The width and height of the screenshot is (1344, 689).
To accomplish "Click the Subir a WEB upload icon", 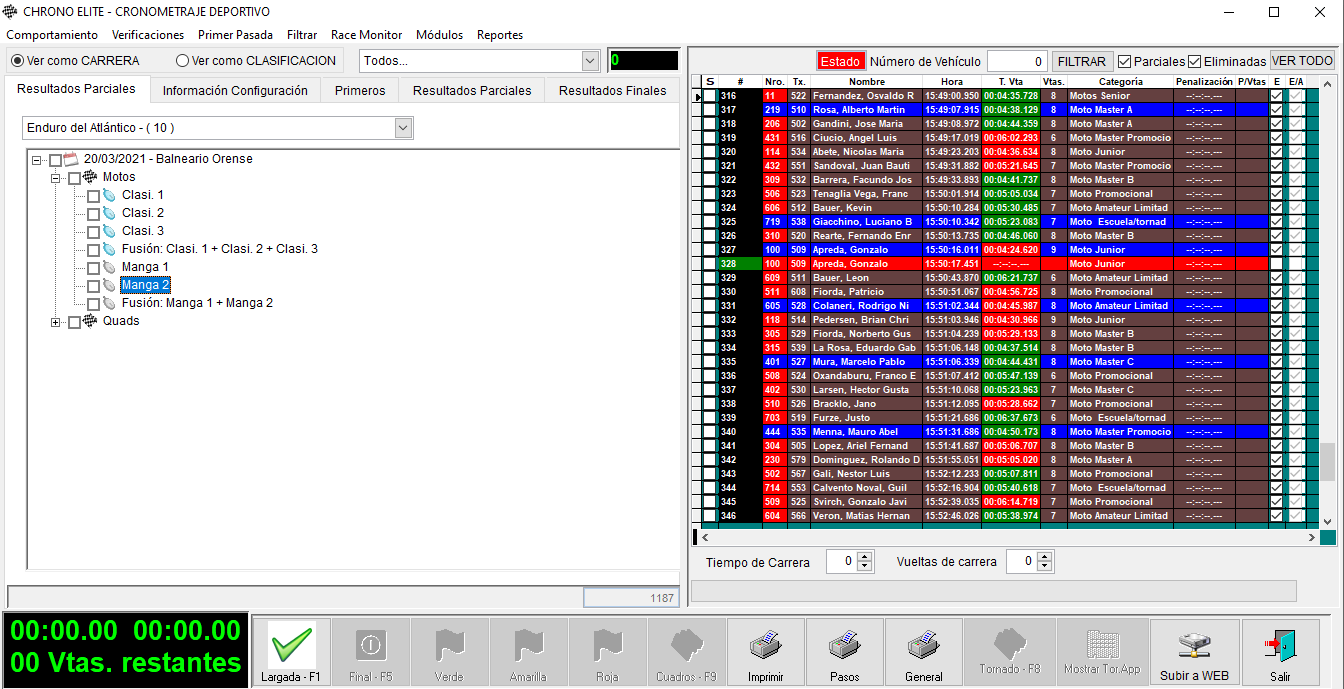I will point(1194,646).
